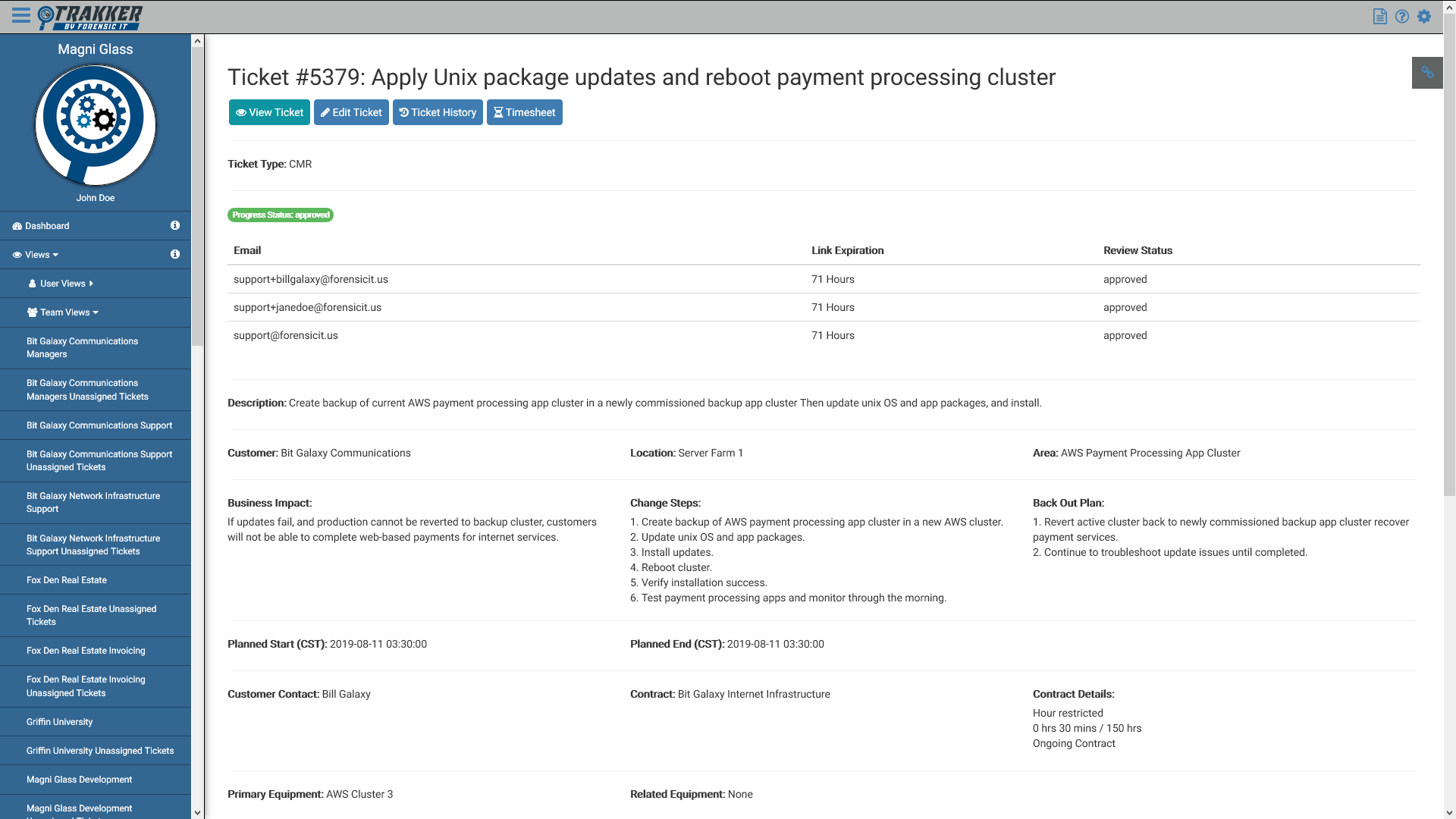Select Griffin University team view

[59, 722]
